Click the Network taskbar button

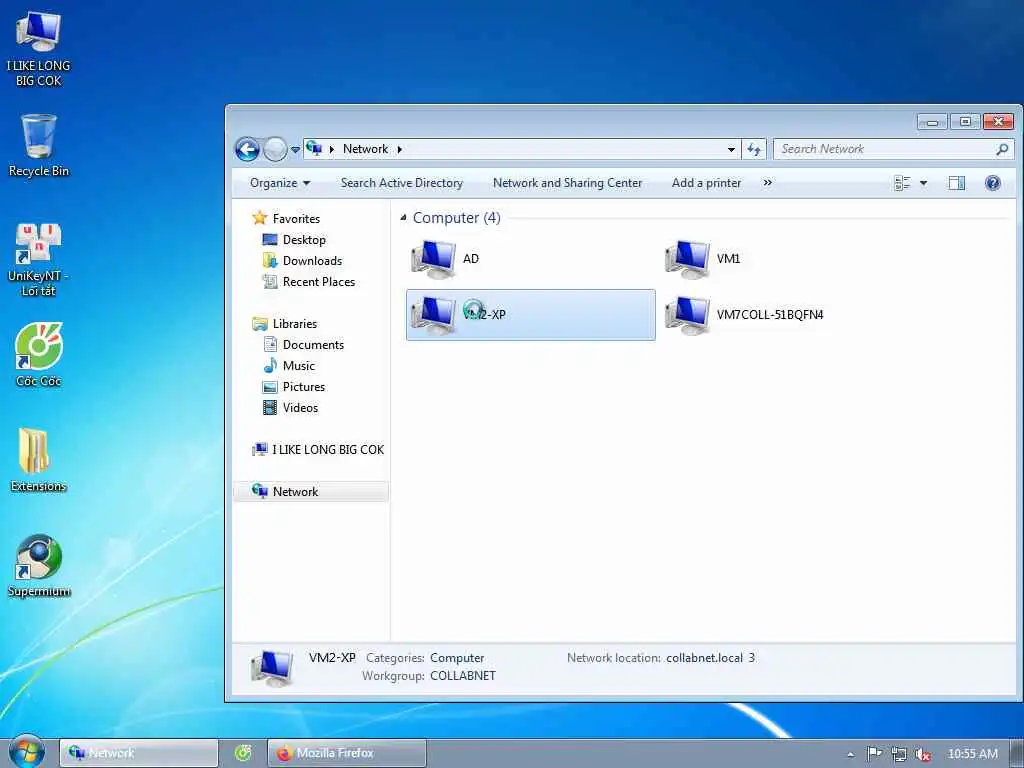(138, 754)
